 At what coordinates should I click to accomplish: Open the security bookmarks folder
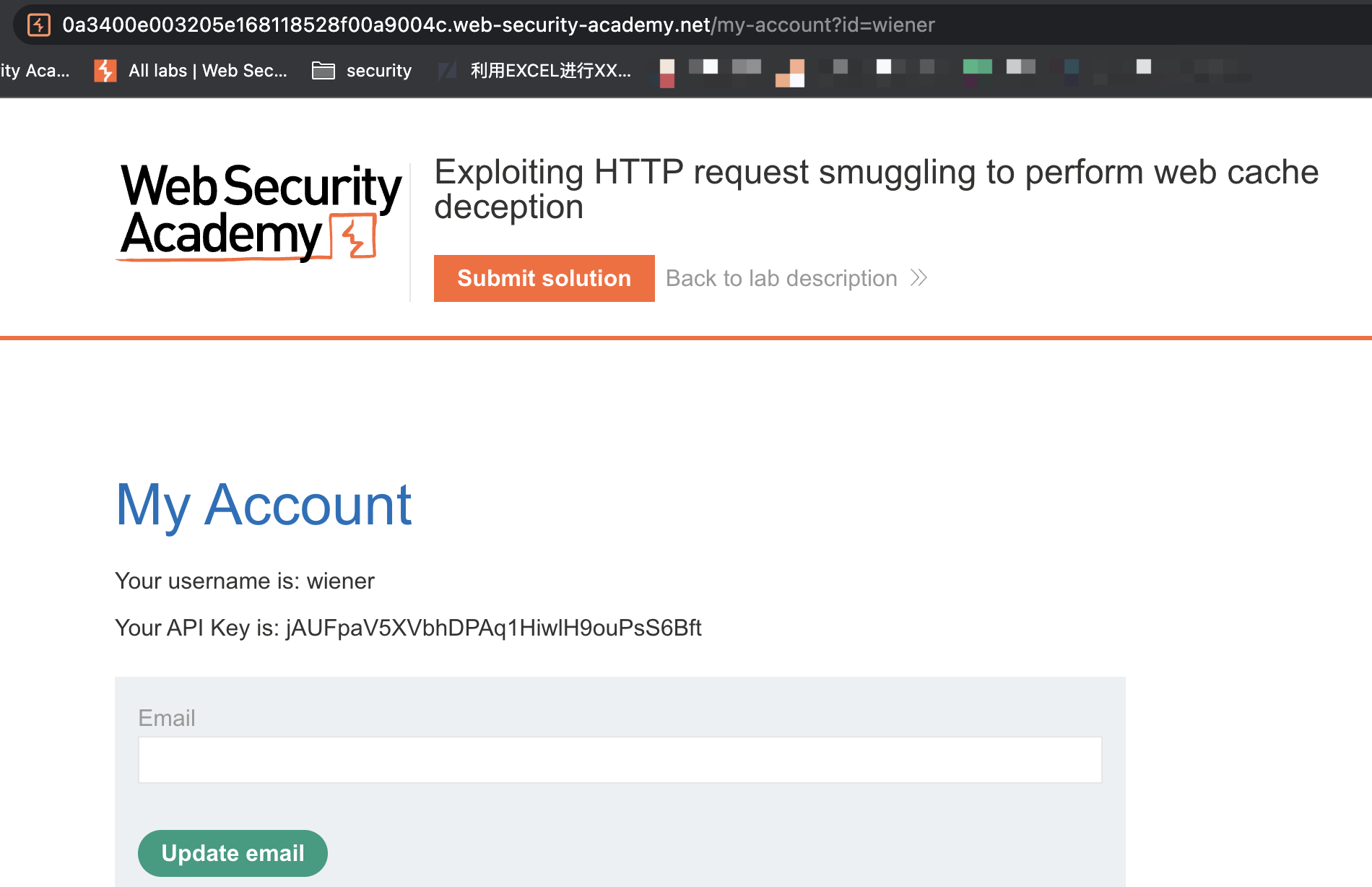tap(362, 71)
